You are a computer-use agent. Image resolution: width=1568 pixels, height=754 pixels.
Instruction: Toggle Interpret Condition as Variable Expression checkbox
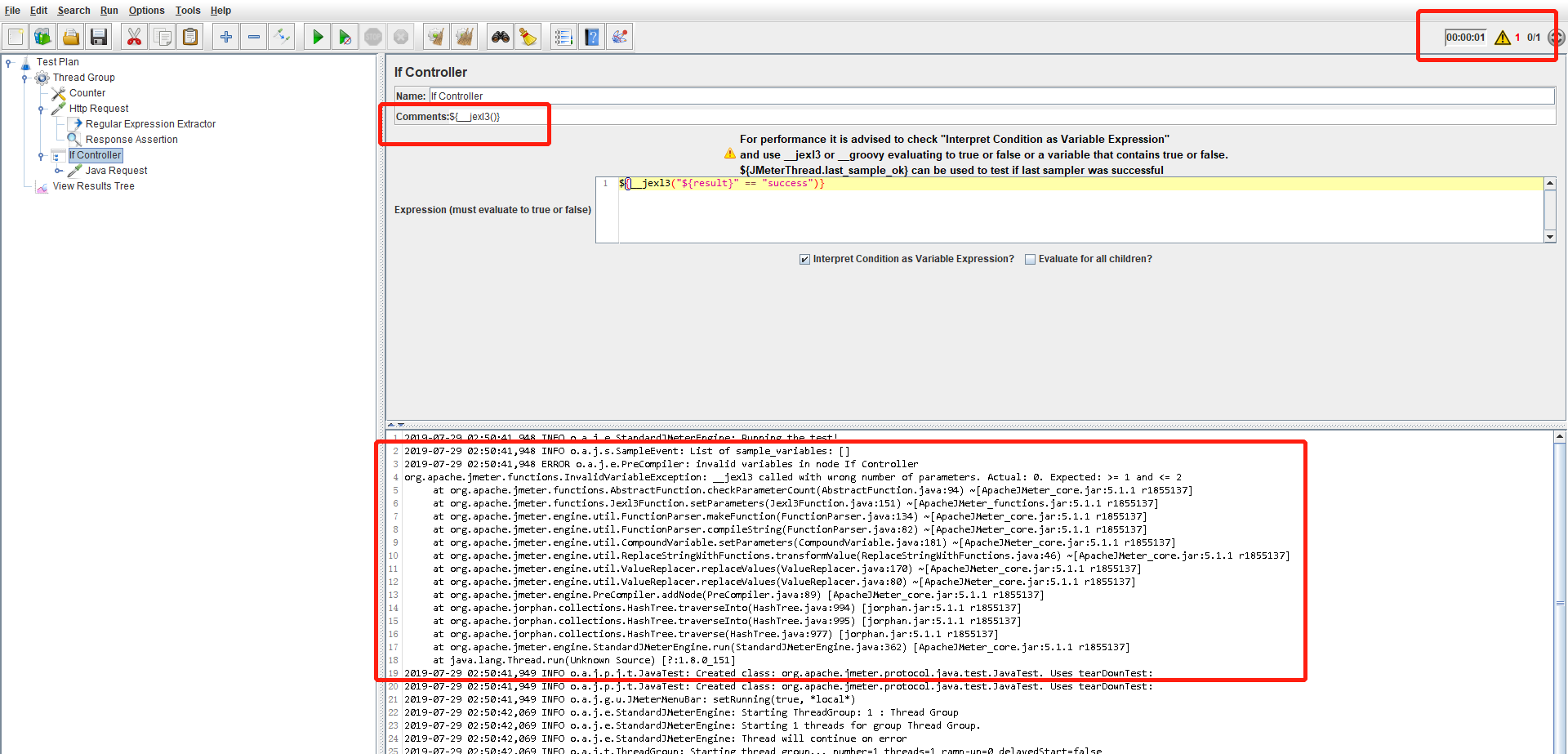[x=805, y=259]
